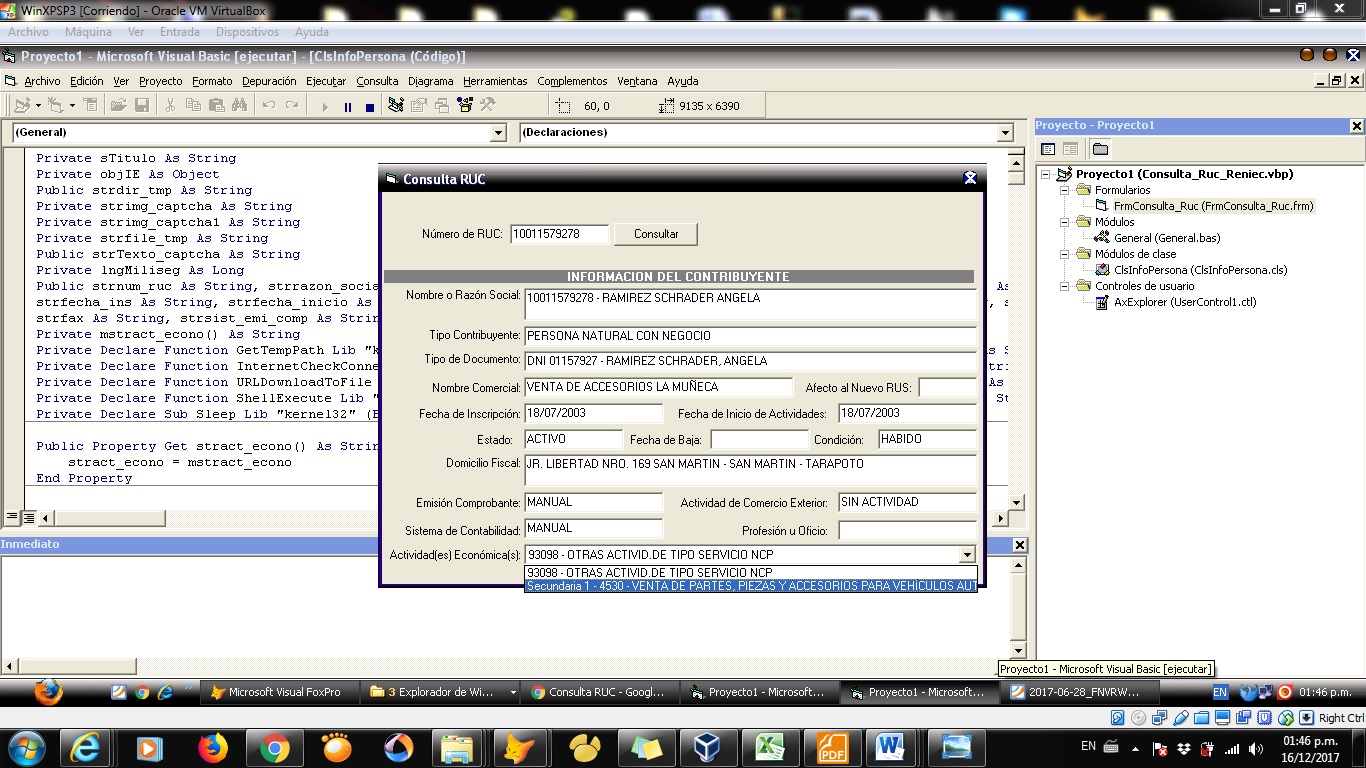Click Full Module View icon below code editor
Screen dimensions: 1366x768
pyautogui.click(x=29, y=517)
